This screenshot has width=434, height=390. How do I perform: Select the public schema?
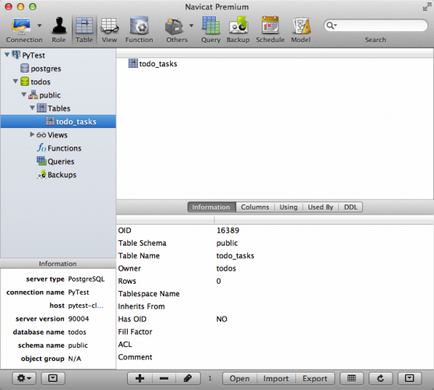50,95
